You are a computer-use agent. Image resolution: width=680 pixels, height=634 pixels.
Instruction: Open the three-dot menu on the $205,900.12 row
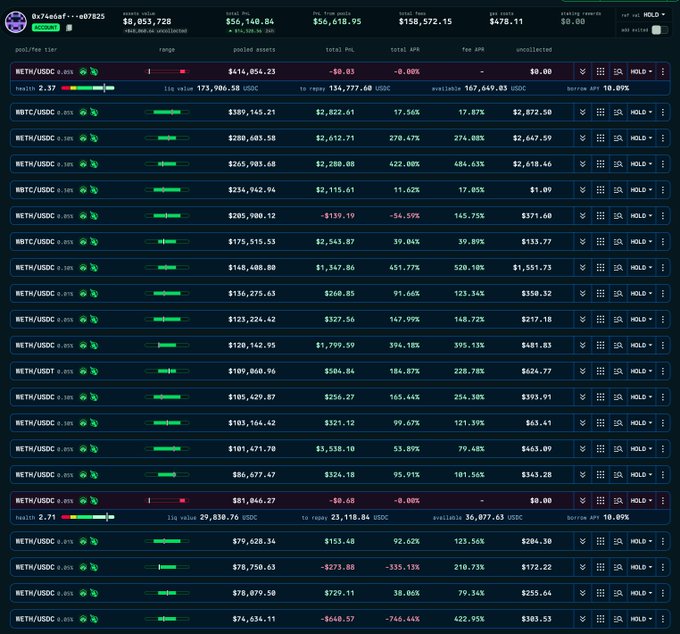(663, 216)
